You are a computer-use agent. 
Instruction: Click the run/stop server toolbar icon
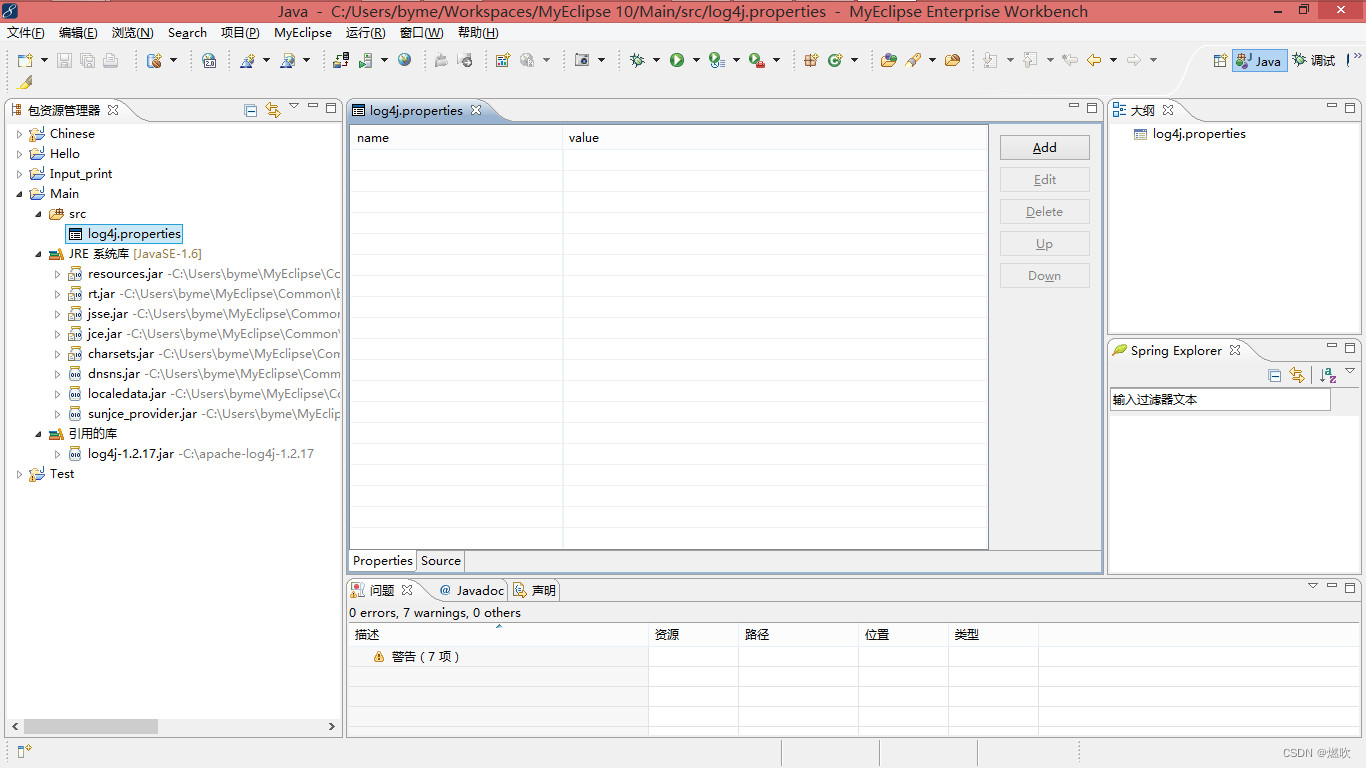365,60
